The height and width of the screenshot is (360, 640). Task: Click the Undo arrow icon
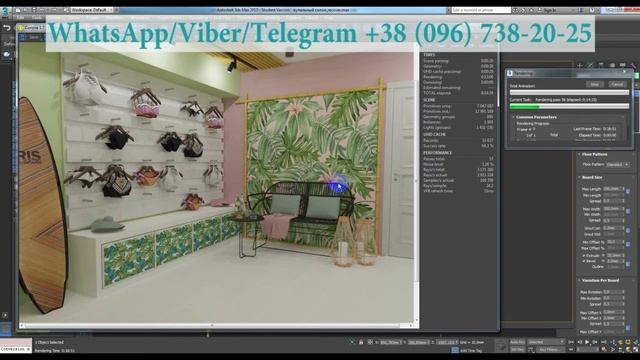[7, 28]
